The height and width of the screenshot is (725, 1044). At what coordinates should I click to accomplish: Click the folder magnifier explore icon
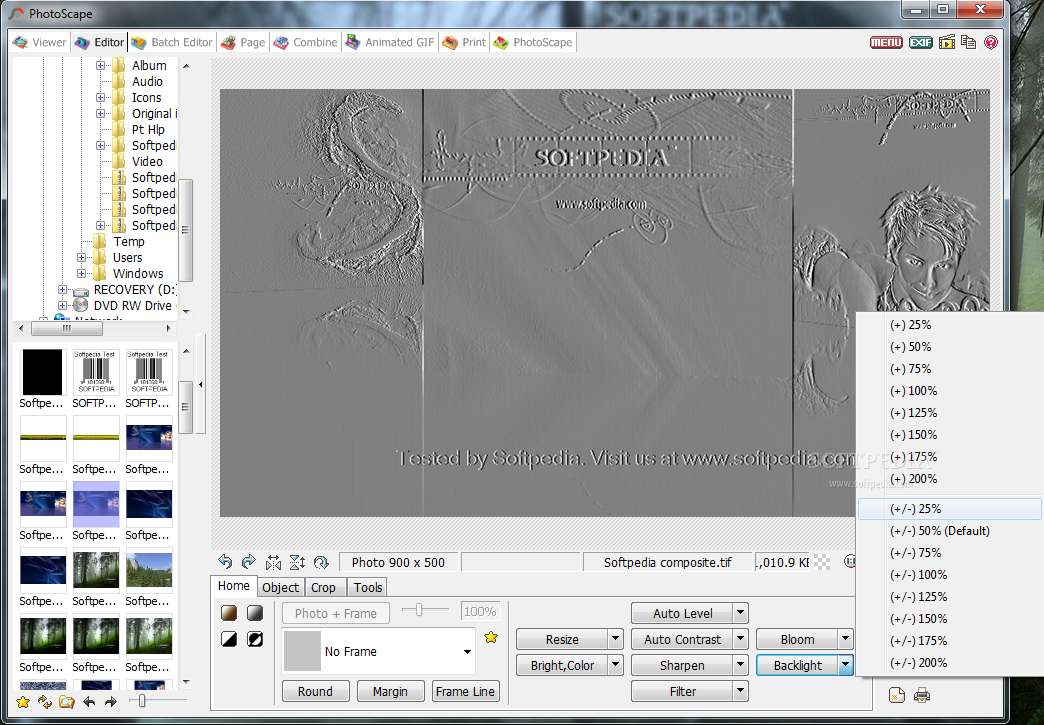[x=67, y=702]
